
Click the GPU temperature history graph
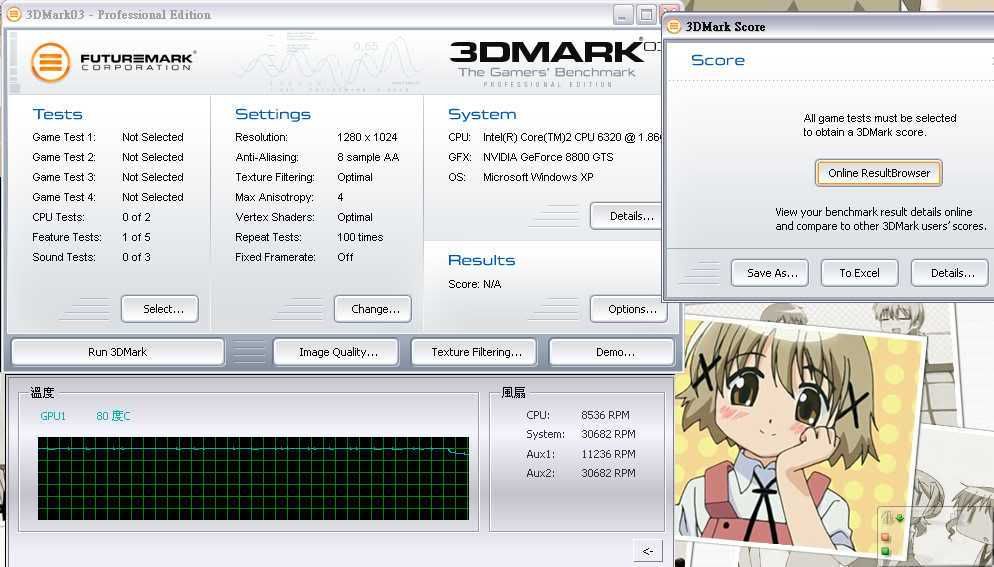(254, 478)
